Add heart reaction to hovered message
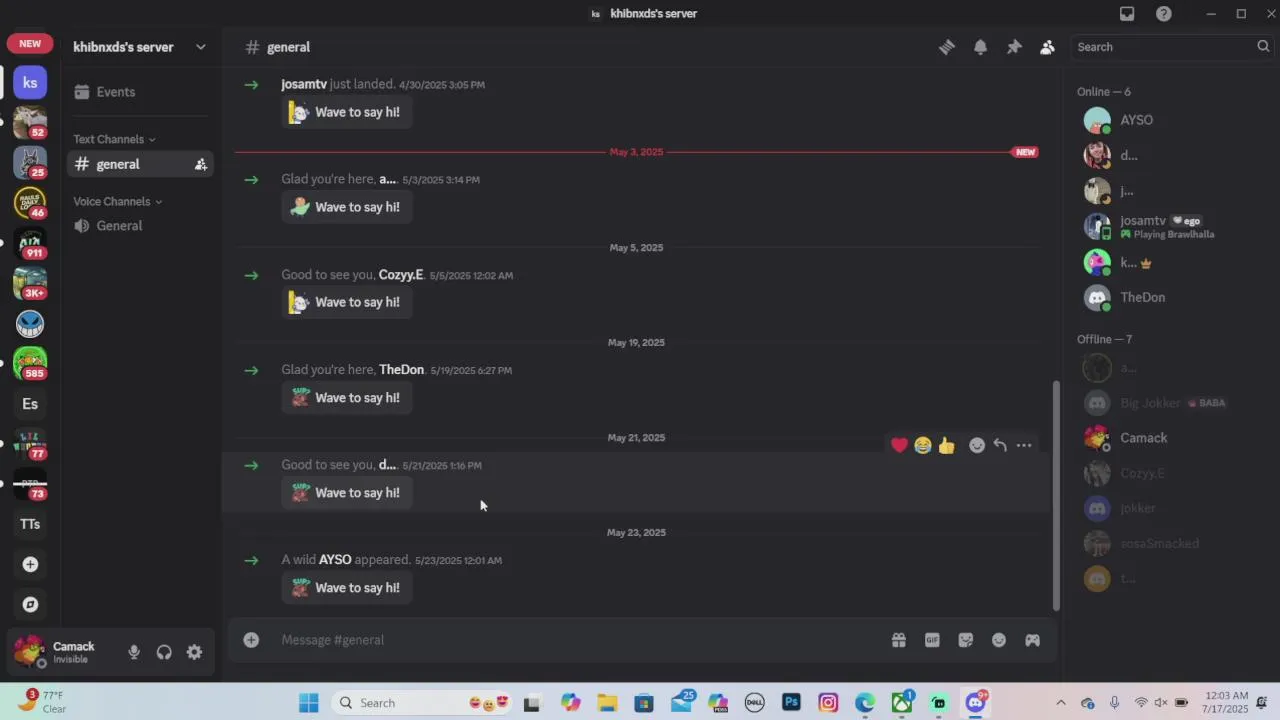 [899, 445]
